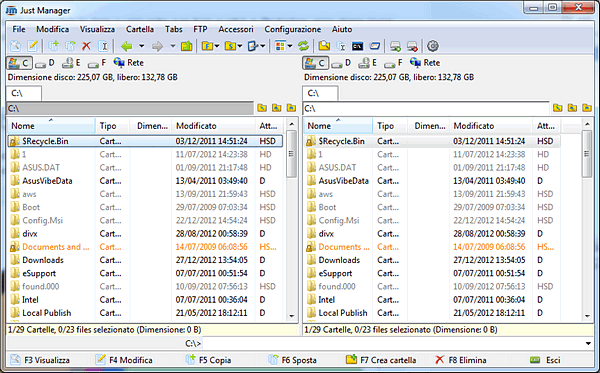Select drive D in right panel
The width and height of the screenshot is (600, 373).
pyautogui.click(x=342, y=63)
